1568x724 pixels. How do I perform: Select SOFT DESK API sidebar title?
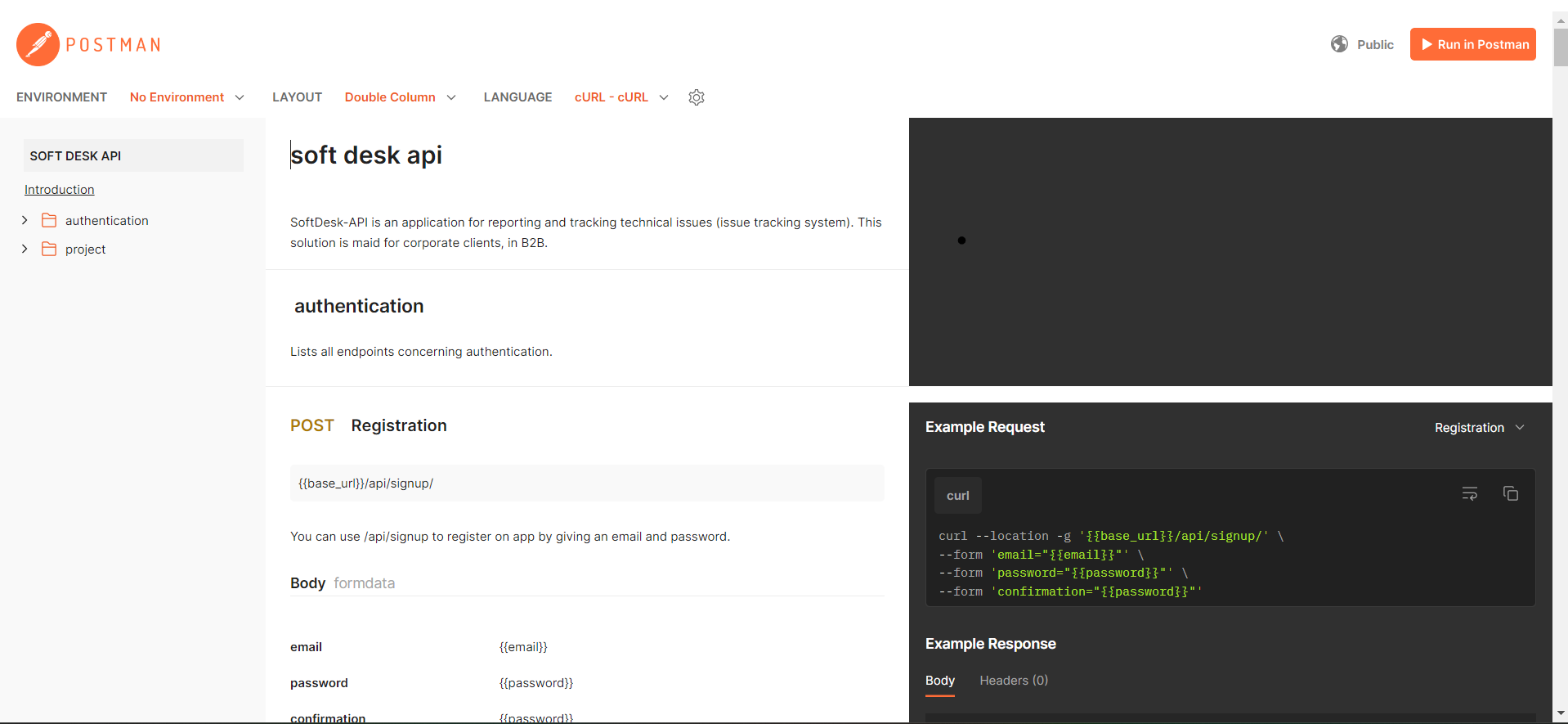pos(133,155)
